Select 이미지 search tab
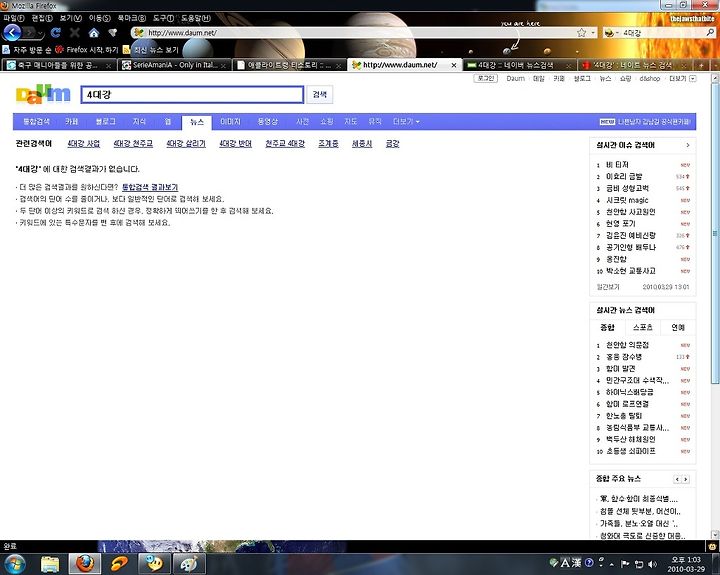This screenshot has height=575, width=720. (231, 122)
